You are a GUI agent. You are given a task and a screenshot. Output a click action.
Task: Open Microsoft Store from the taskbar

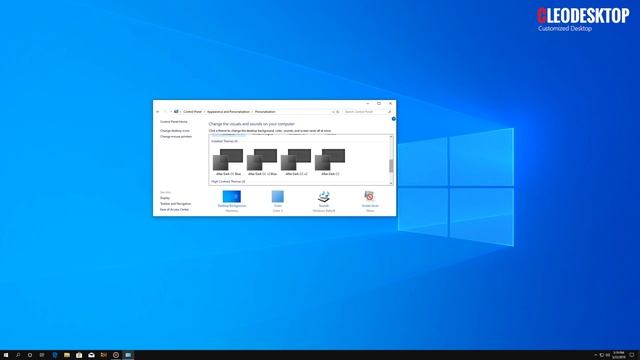(x=79, y=355)
